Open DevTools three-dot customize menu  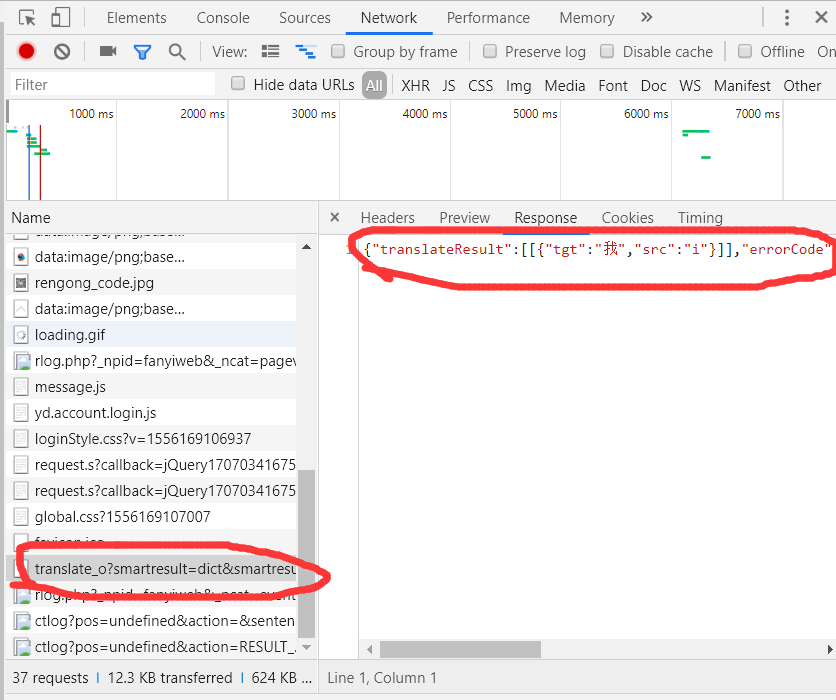click(786, 18)
